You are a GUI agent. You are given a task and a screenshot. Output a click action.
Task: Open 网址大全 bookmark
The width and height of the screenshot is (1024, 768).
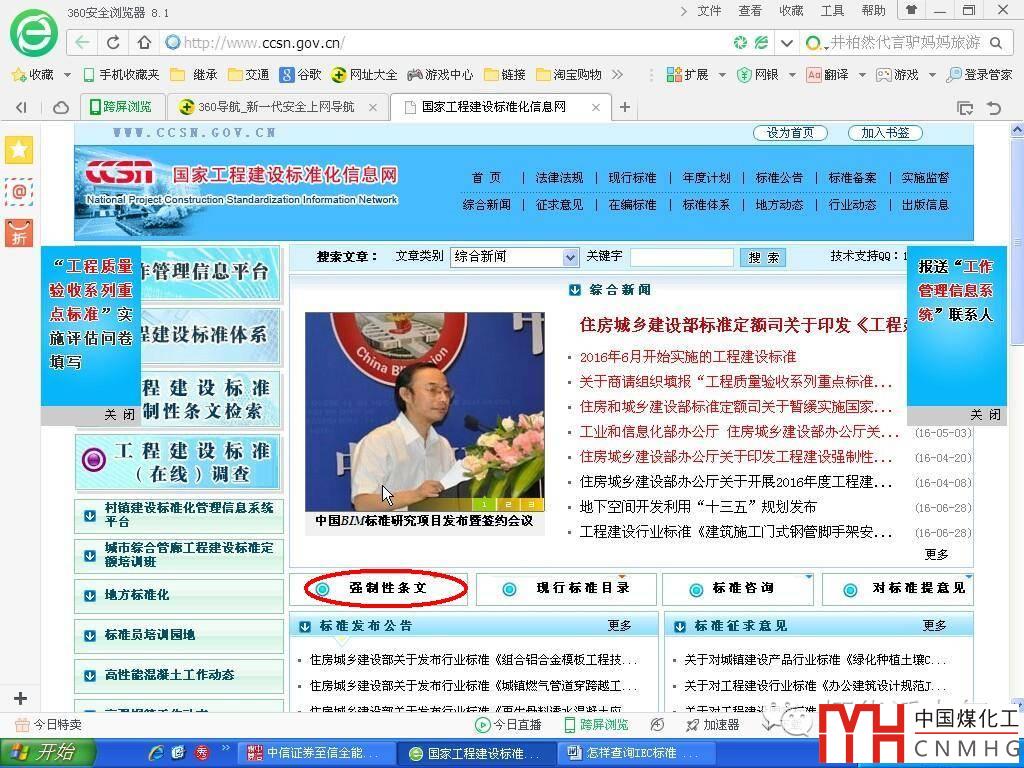pos(364,74)
